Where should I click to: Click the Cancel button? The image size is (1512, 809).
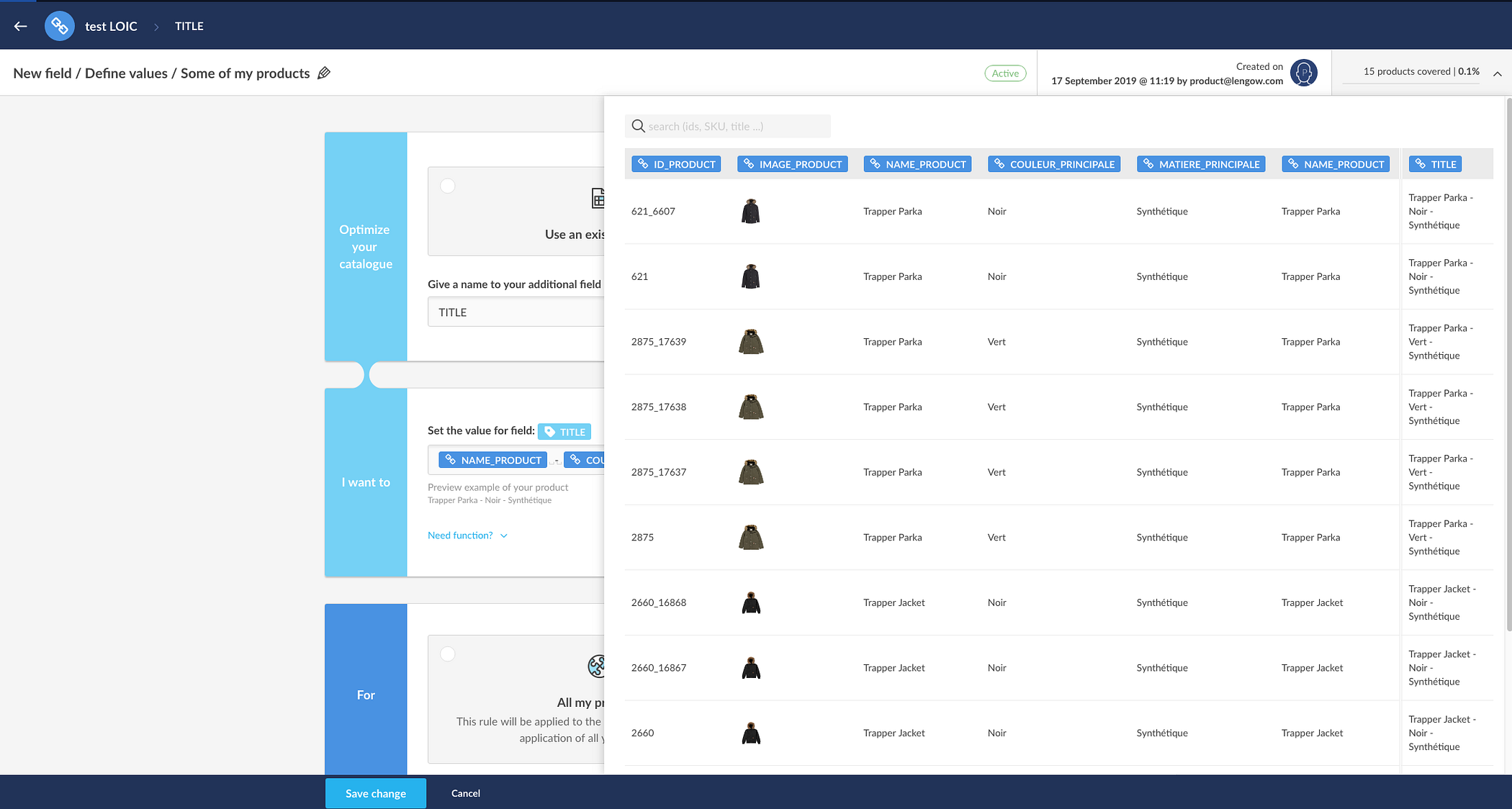(x=465, y=793)
